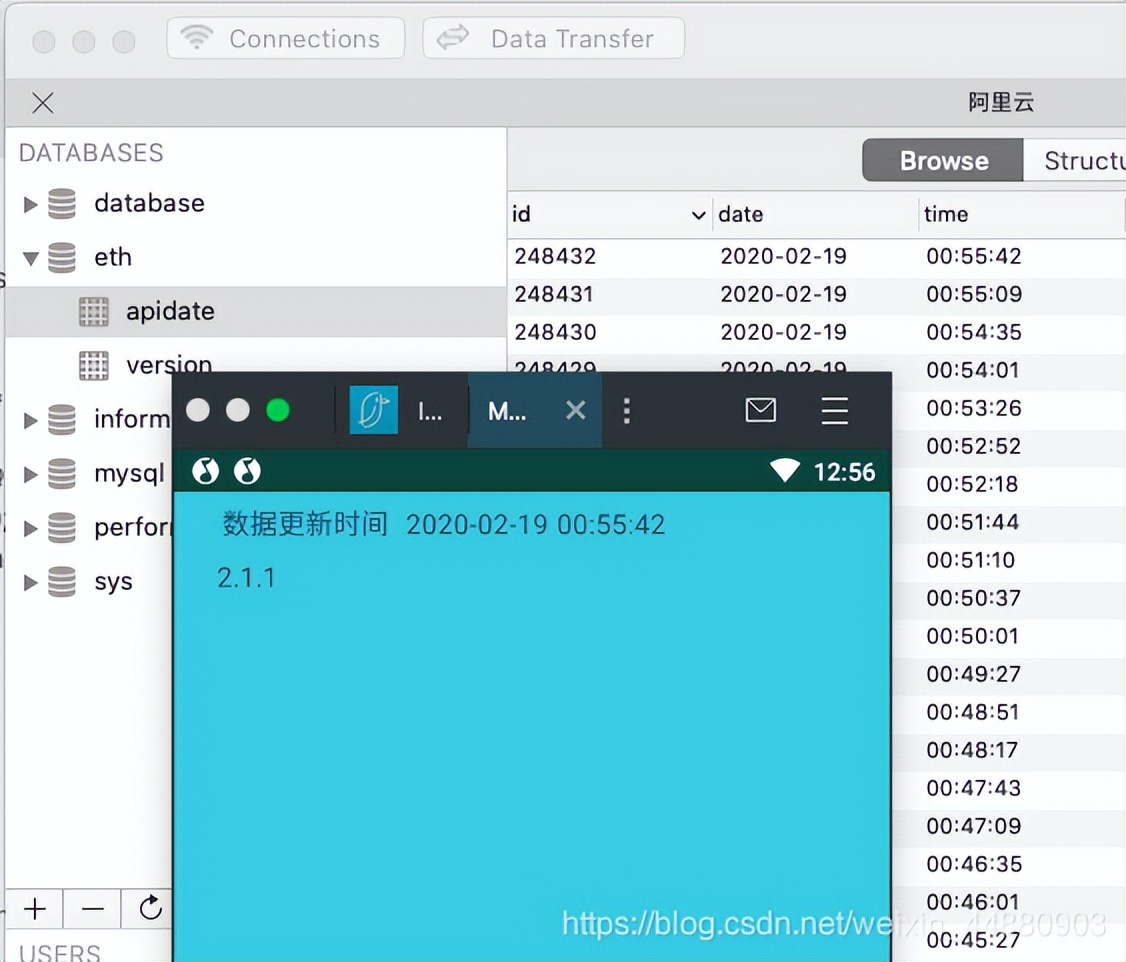Open the Connections Wi-Fi icon in toolbar
1126x962 pixels.
tap(197, 38)
